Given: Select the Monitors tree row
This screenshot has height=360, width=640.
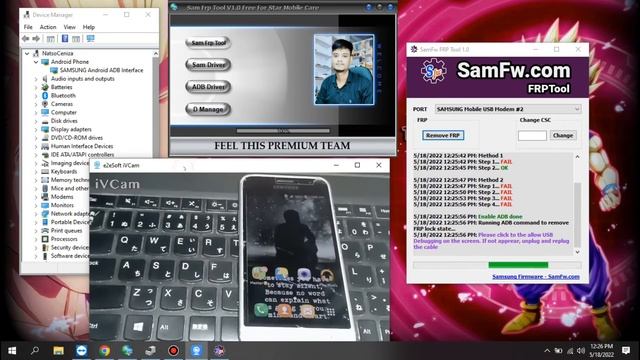Looking at the screenshot, I should click(62, 205).
